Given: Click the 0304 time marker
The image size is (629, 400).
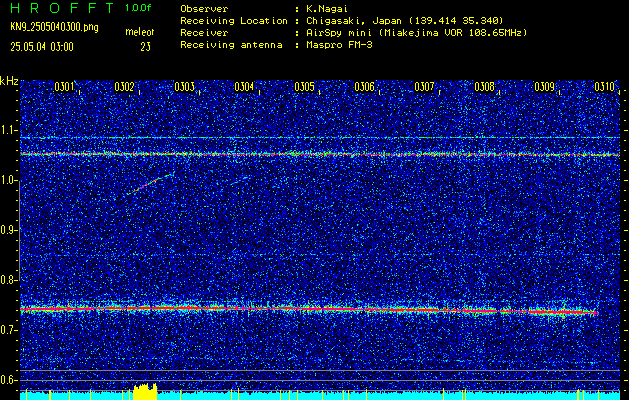Looking at the screenshot, I should click(x=244, y=87).
